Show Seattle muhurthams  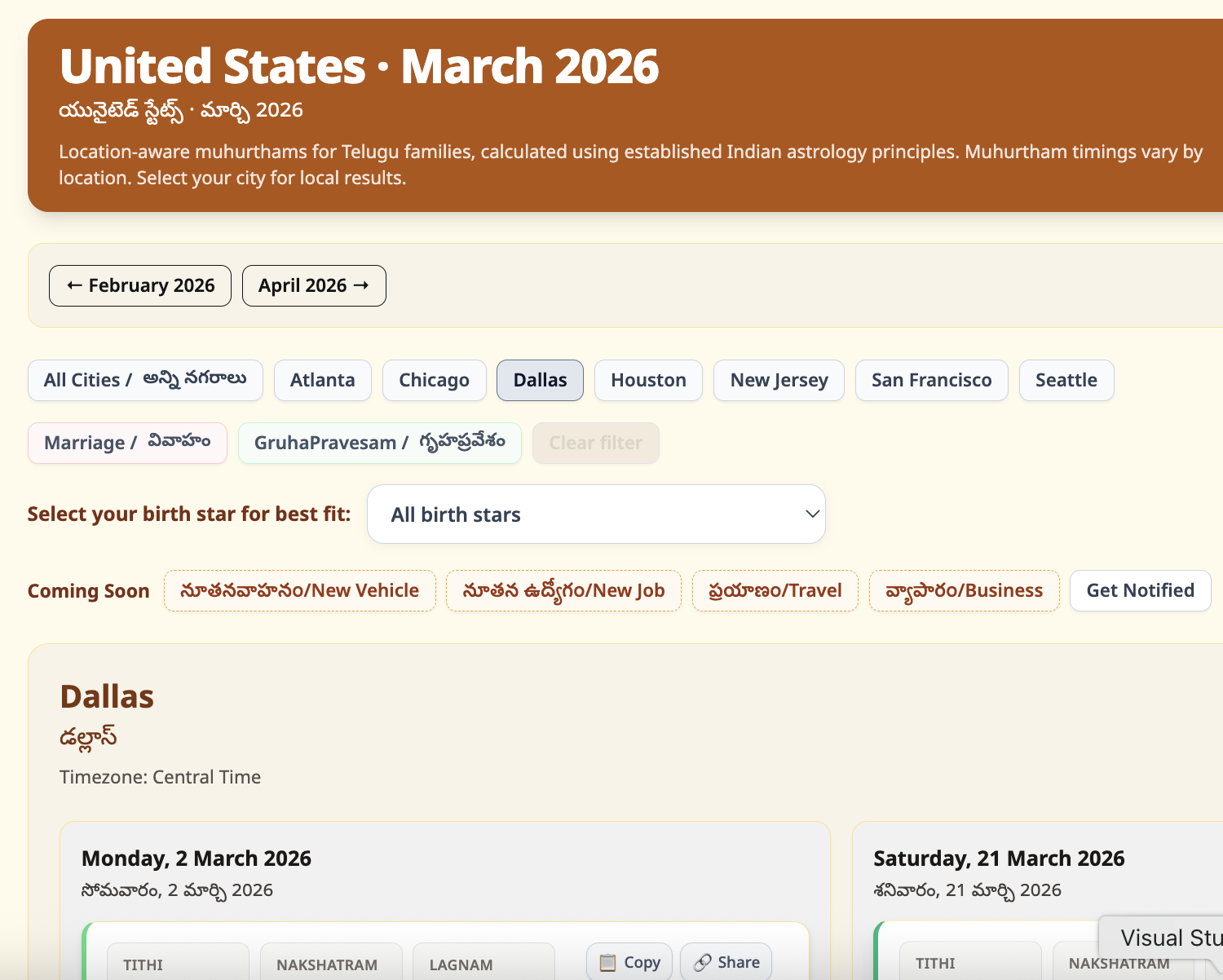point(1066,381)
